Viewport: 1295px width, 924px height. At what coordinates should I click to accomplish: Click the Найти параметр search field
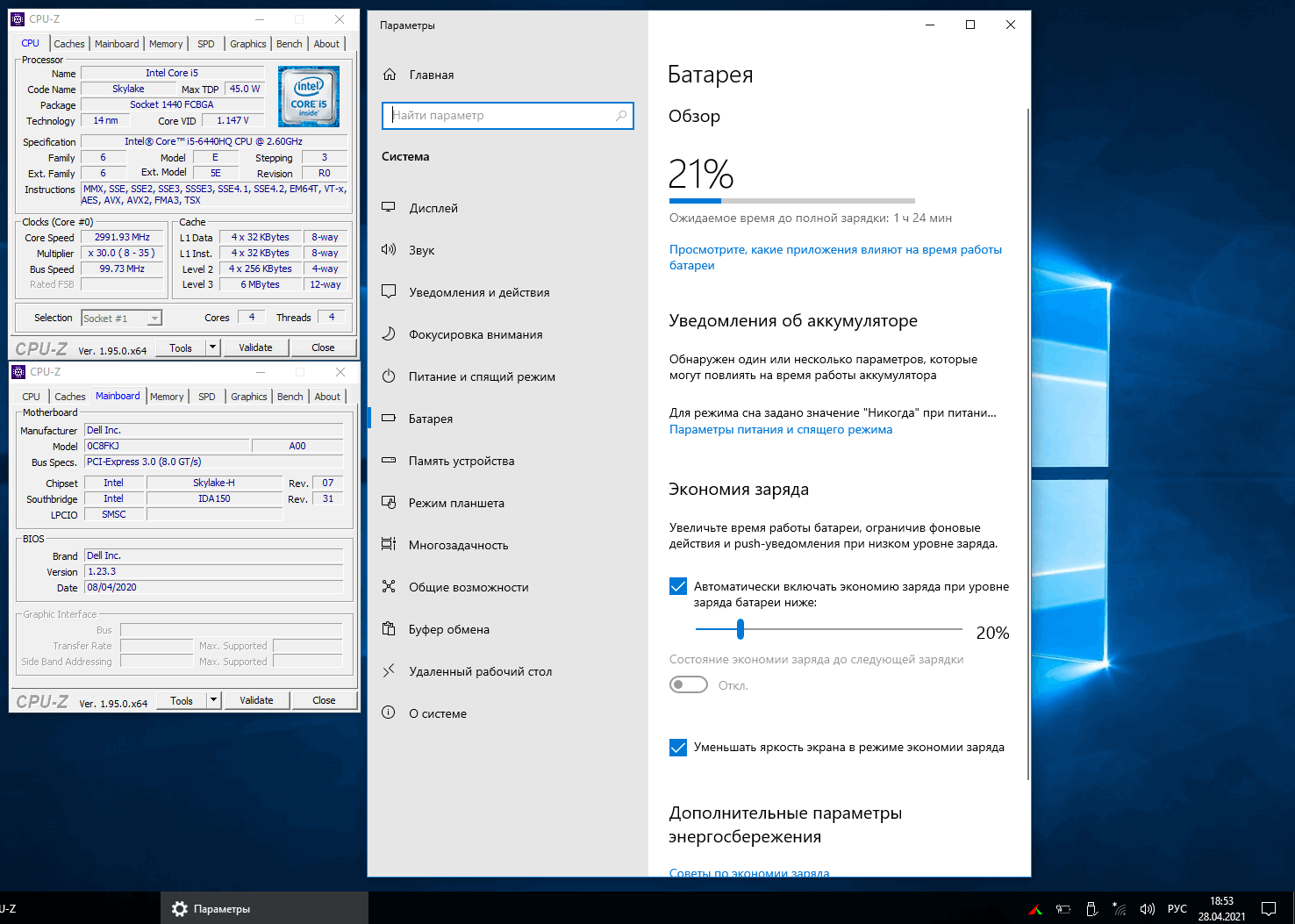coord(507,115)
